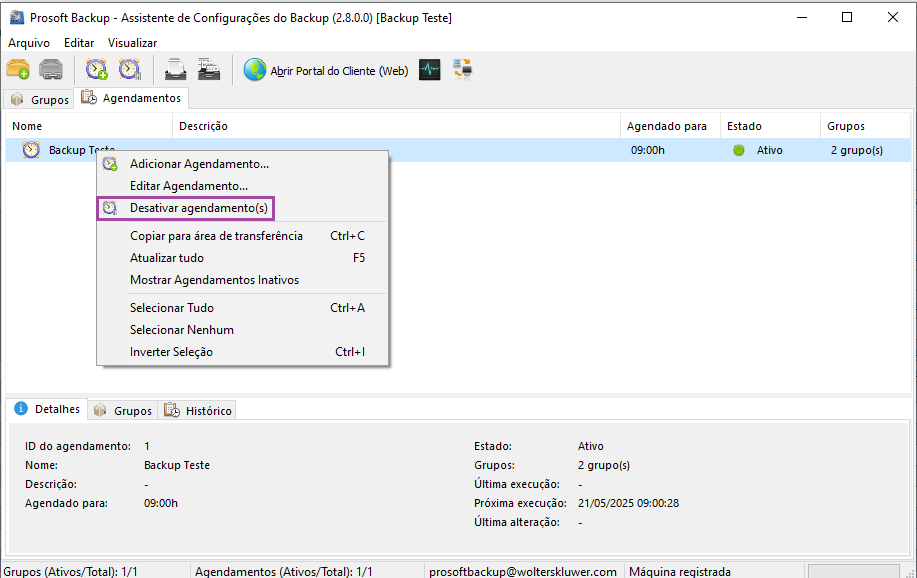Image resolution: width=917 pixels, height=578 pixels.
Task: Open the Arquivo menu
Action: click(x=29, y=43)
